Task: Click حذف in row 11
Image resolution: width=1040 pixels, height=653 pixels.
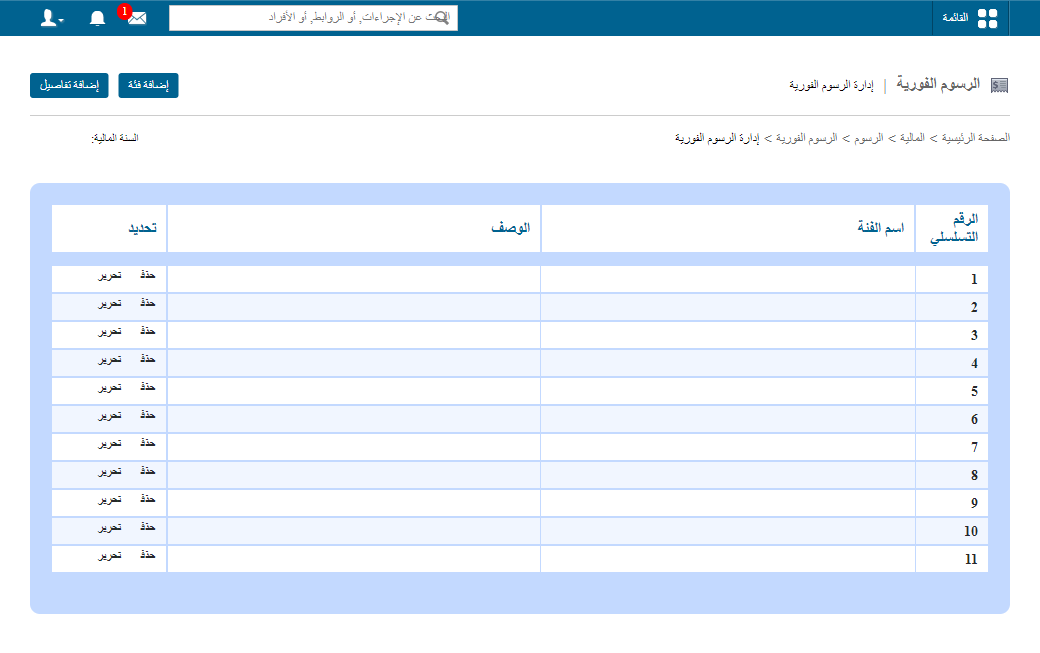Action: (x=147, y=555)
